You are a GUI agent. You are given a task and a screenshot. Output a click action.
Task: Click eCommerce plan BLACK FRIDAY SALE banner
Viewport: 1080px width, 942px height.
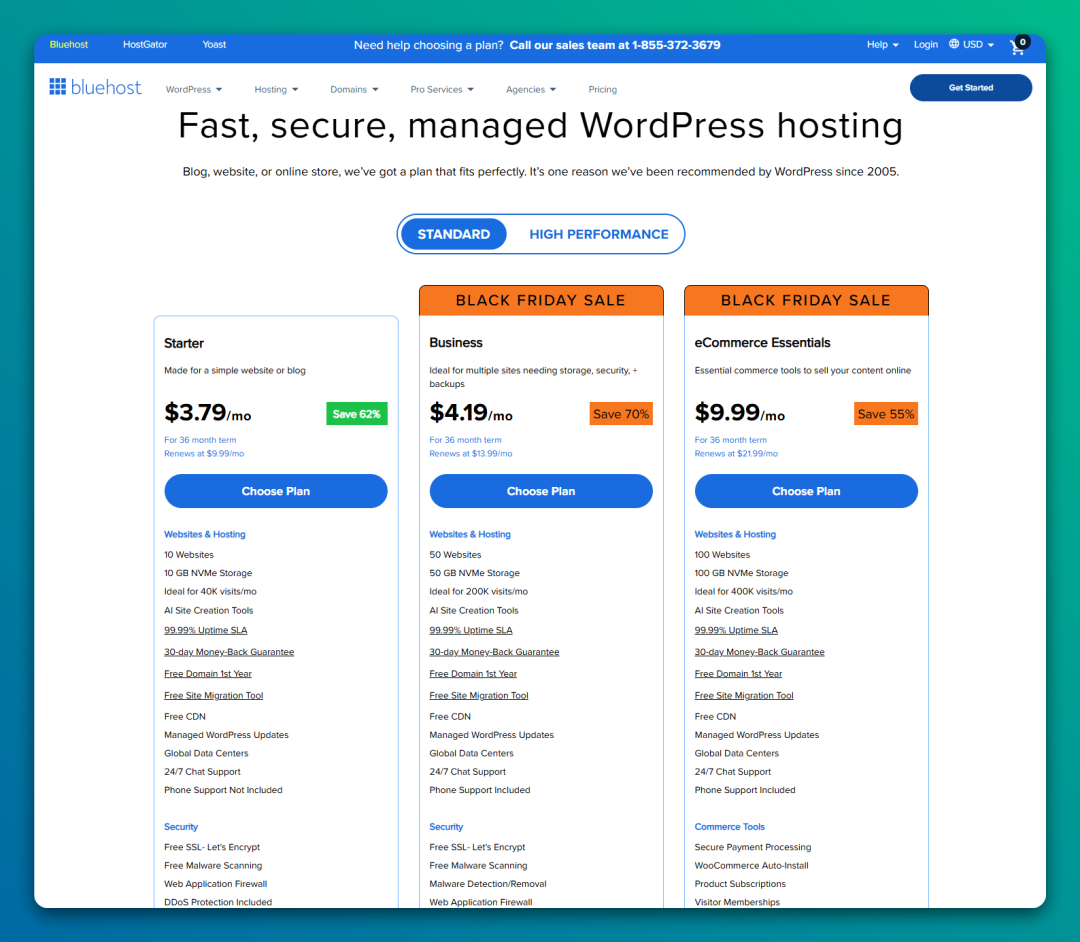806,300
